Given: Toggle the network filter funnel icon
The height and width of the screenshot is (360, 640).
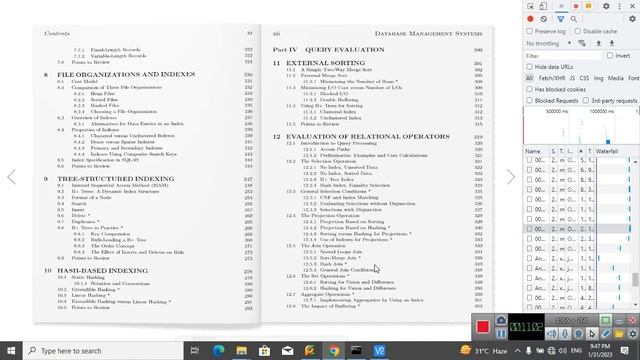Looking at the screenshot, I should 561,19.
